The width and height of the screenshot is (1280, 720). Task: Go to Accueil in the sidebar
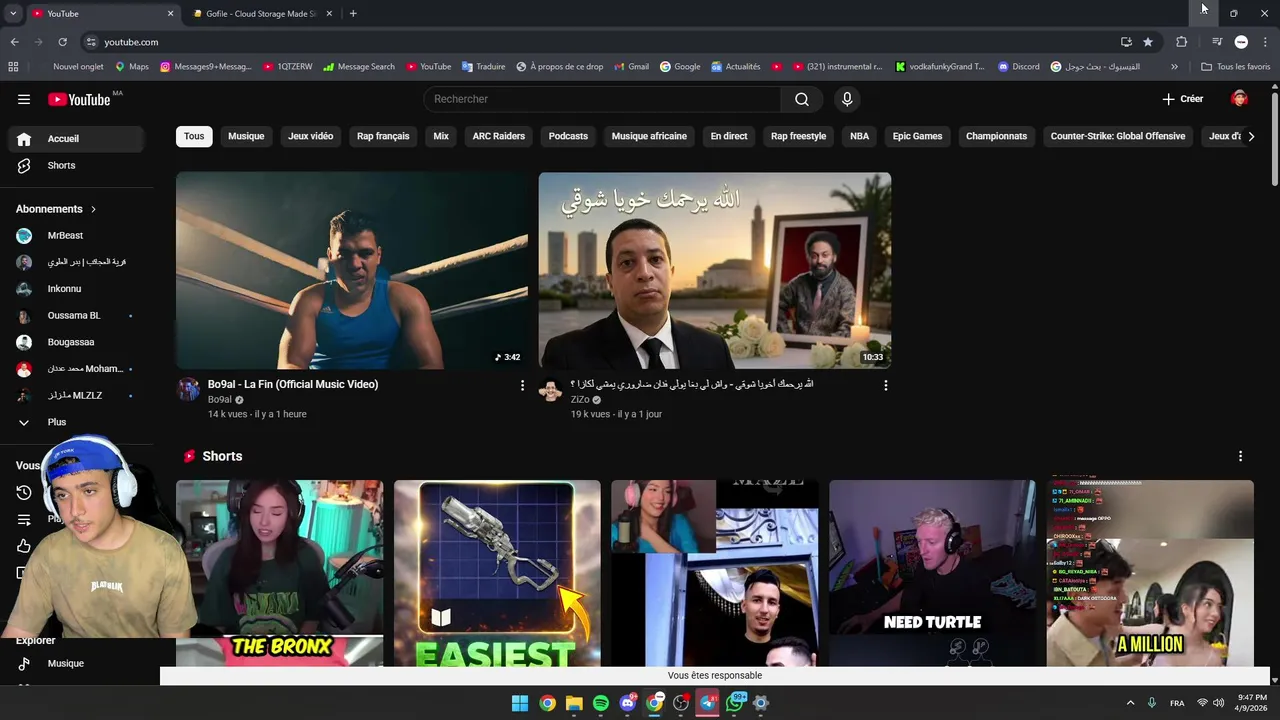pyautogui.click(x=74, y=139)
